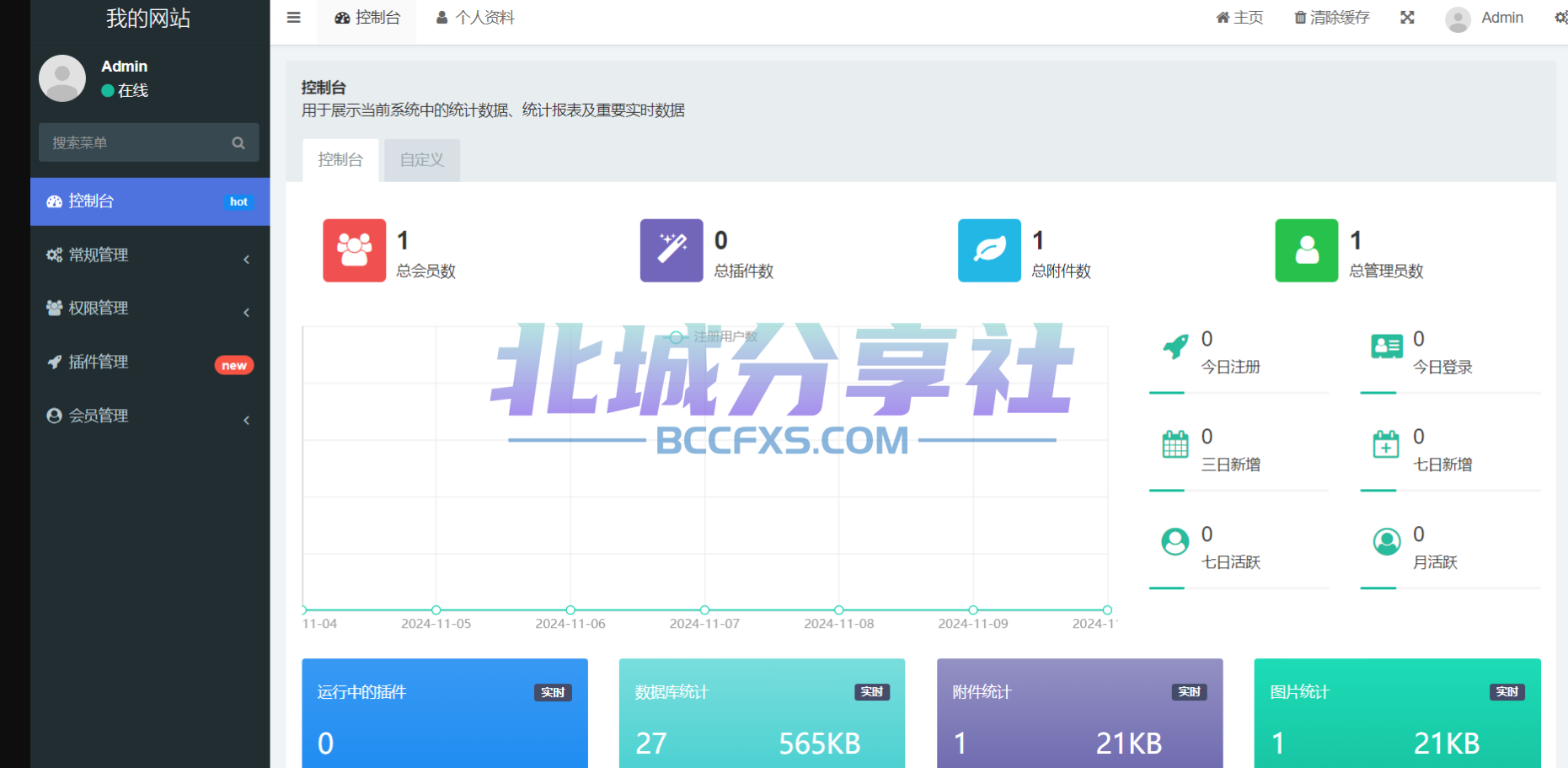
Task: Click the 七日活跃 user circle icon
Action: tap(1175, 541)
